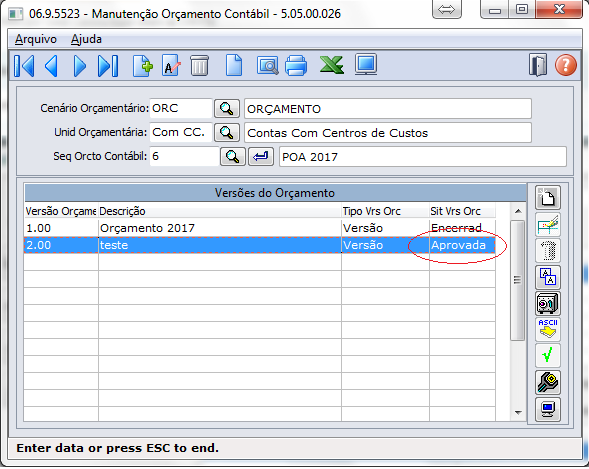The image size is (589, 469).
Task: Open the search records icon in toolbar
Action: pos(267,66)
